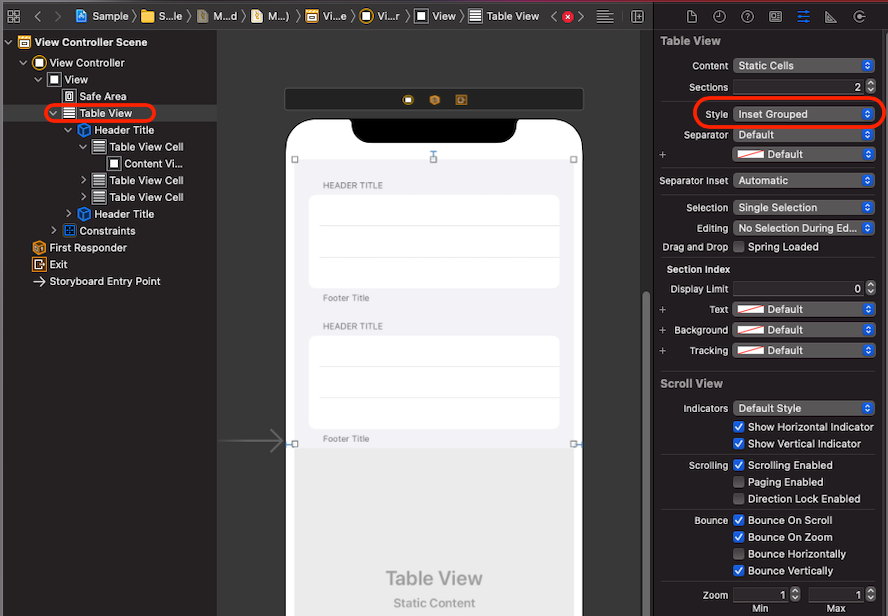This screenshot has width=888, height=616.
Task: Add variation for Section Index Text color
Action: click(663, 310)
